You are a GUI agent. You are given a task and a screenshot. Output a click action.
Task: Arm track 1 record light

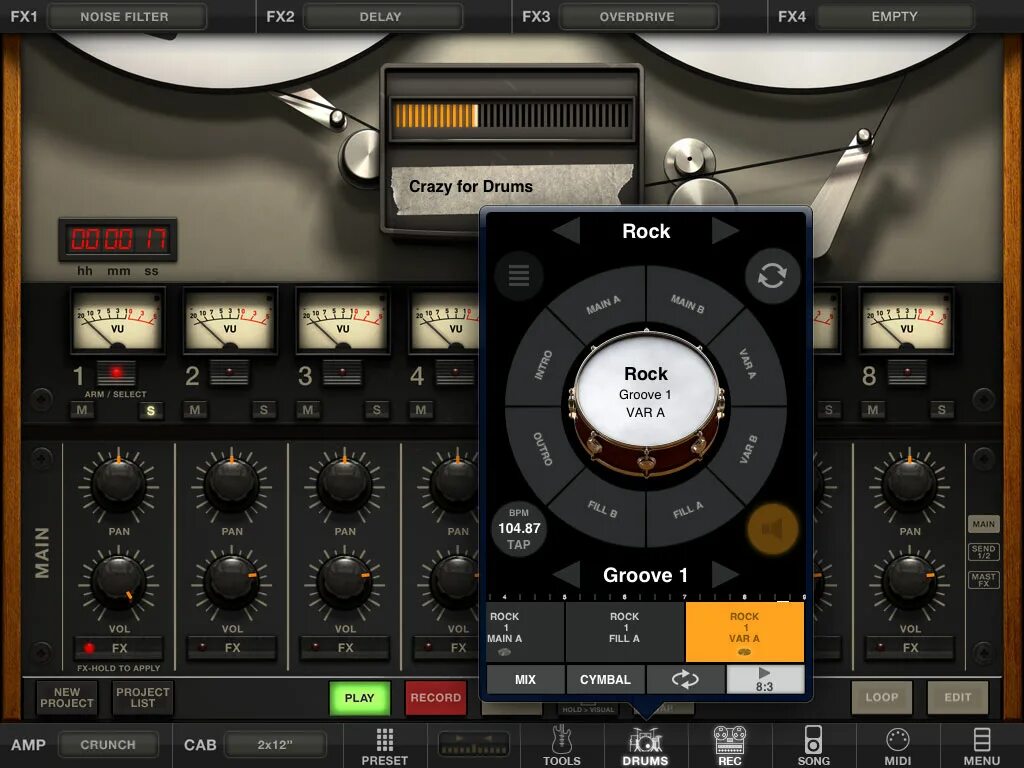pos(116,373)
